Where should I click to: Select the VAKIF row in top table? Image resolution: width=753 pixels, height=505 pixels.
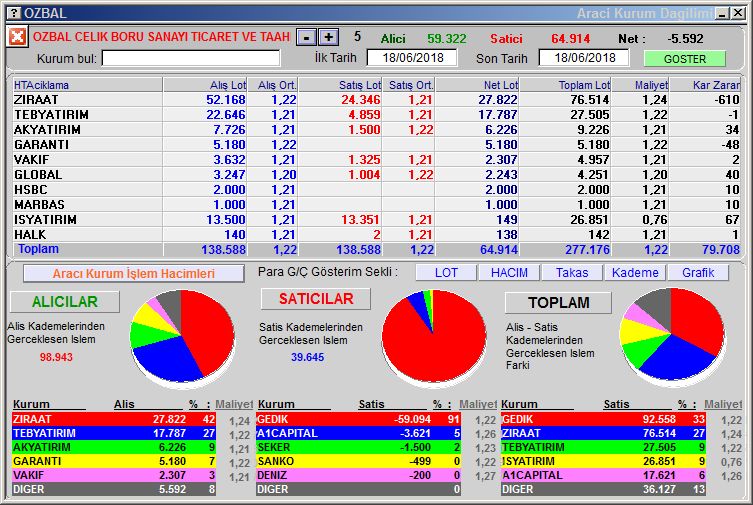(376, 159)
